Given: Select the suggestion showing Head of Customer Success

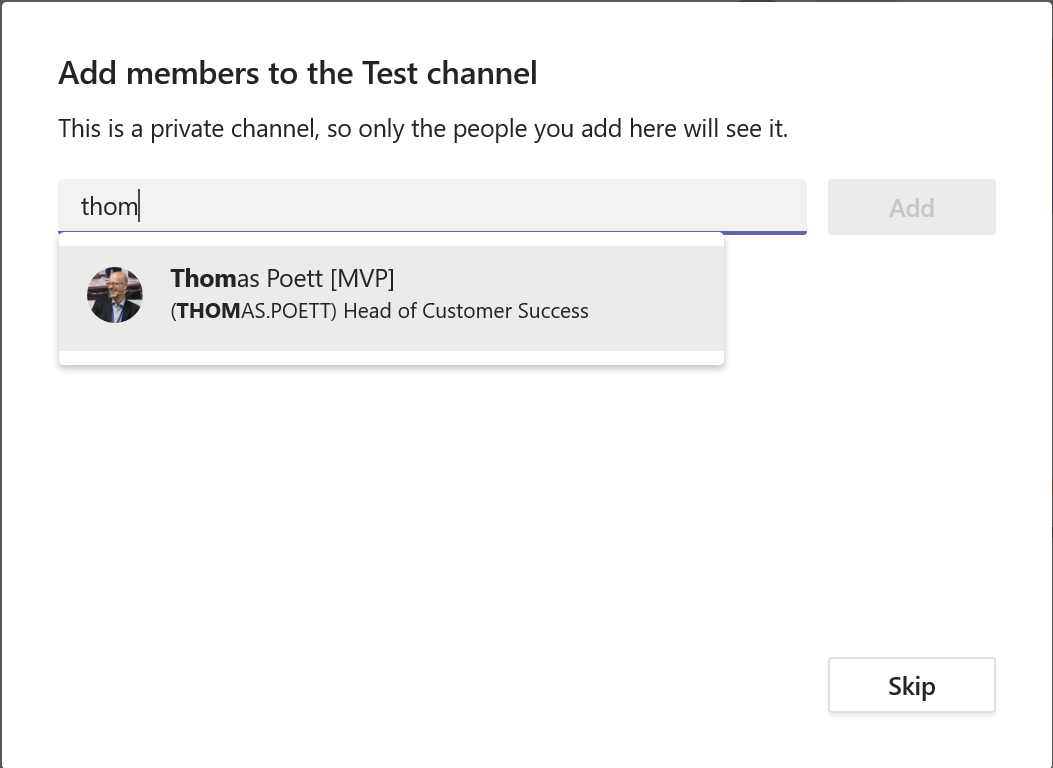Looking at the screenshot, I should [x=465, y=311].
